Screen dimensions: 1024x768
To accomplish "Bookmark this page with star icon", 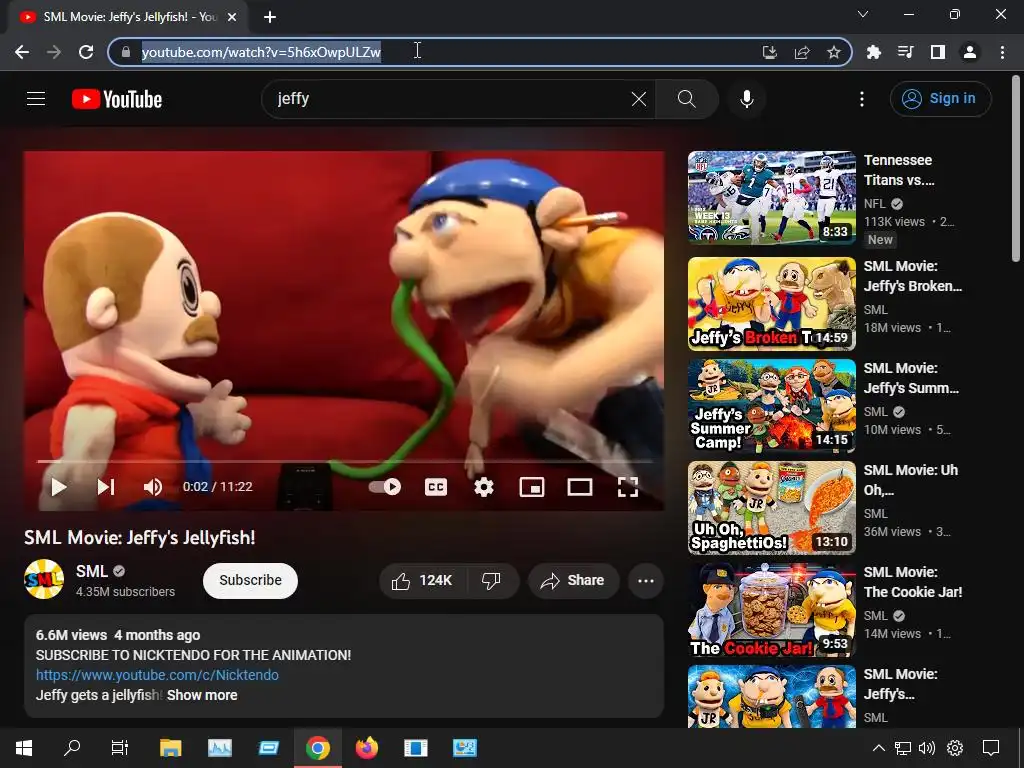I will tap(834, 52).
